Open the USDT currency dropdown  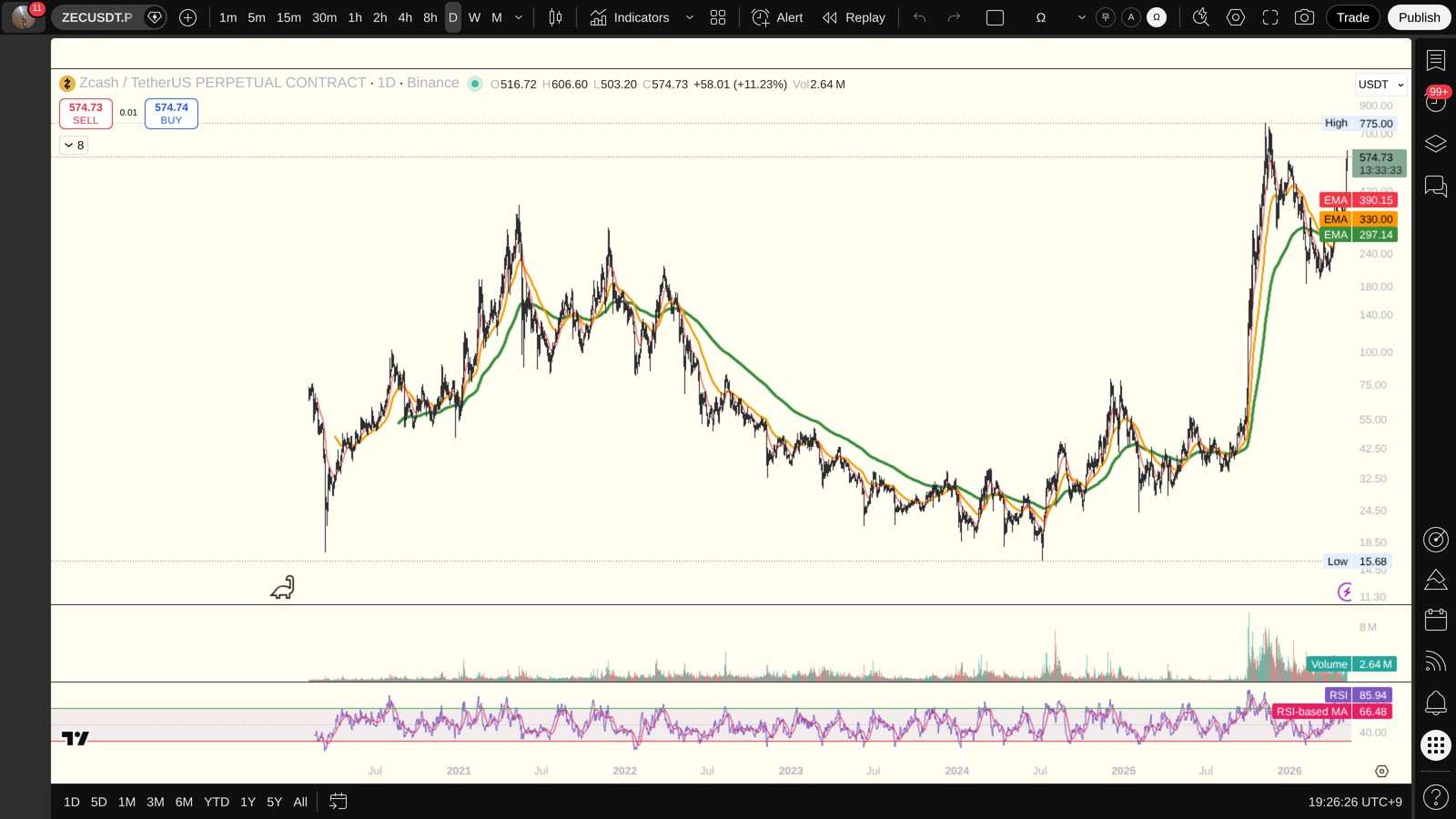[x=1380, y=84]
